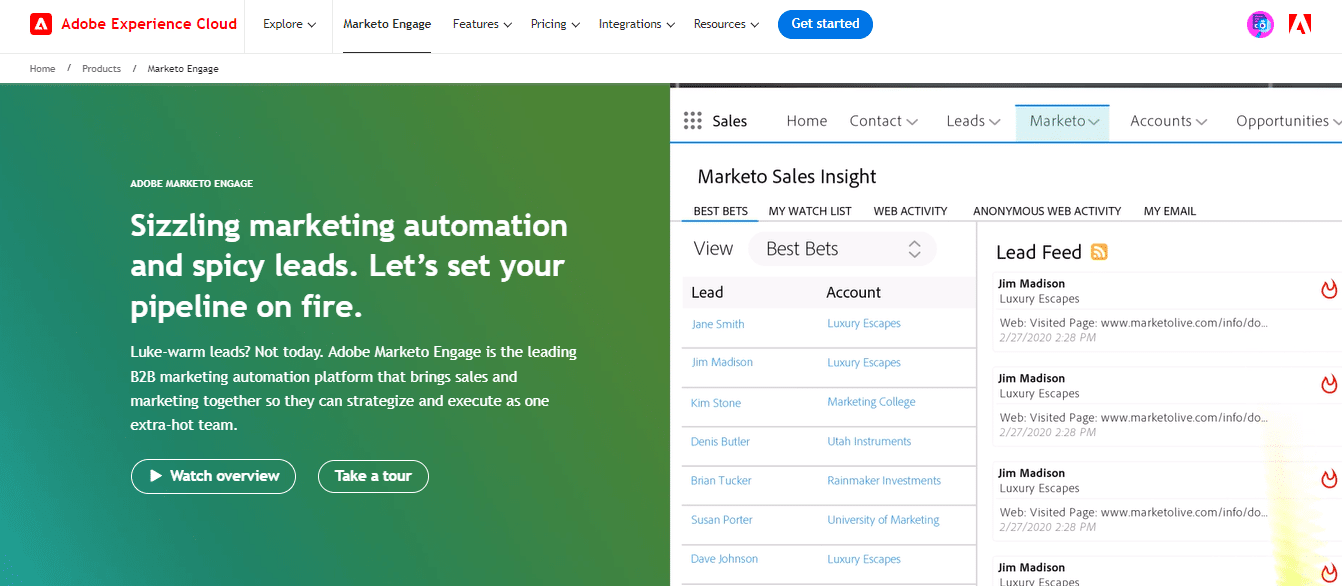Screen dimensions: 1342x586
Task: Click the Adobe Experience Cloud logo
Action: tap(131, 23)
